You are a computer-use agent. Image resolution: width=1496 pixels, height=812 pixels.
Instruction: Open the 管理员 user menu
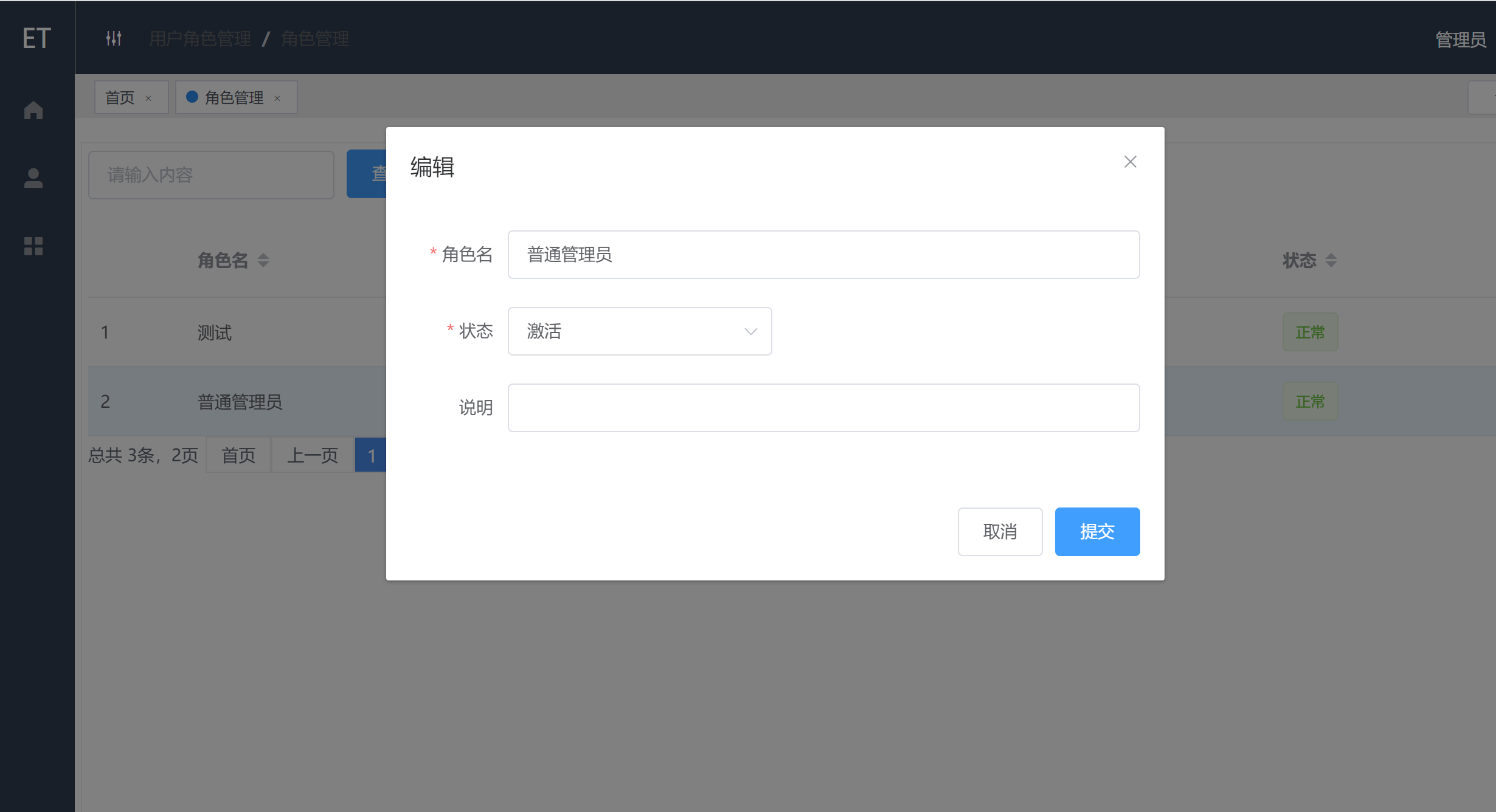[x=1460, y=40]
